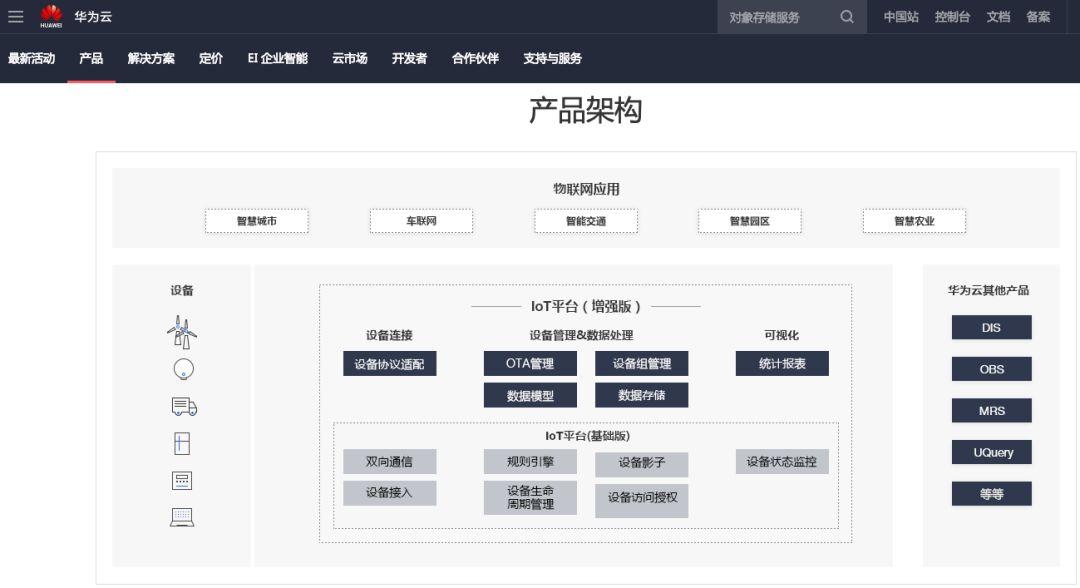Viewport: 1080px width, 588px height.
Task: Click the 统计报表 block
Action: click(782, 364)
